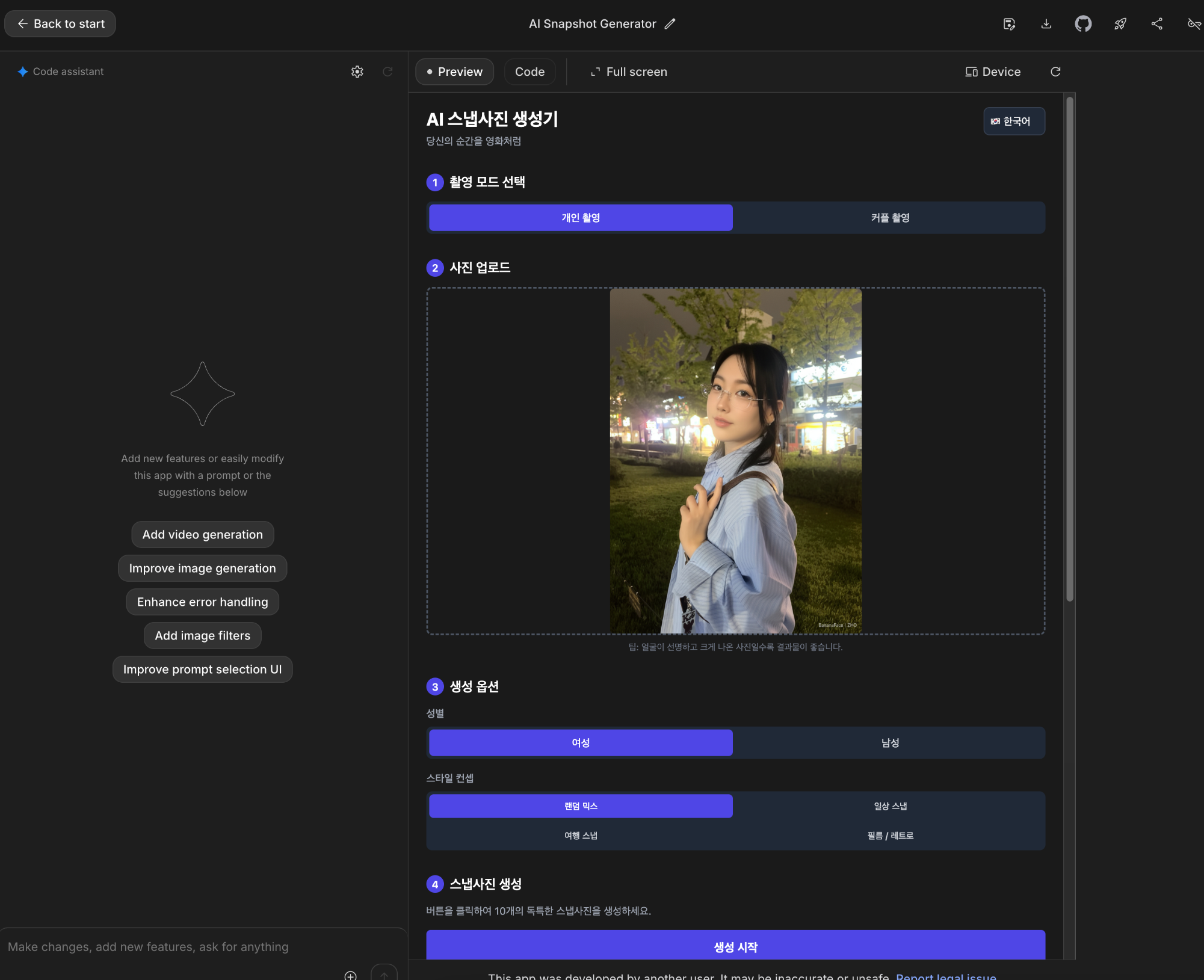1204x980 pixels.
Task: Open the GitHub icon in header
Action: pyautogui.click(x=1083, y=24)
